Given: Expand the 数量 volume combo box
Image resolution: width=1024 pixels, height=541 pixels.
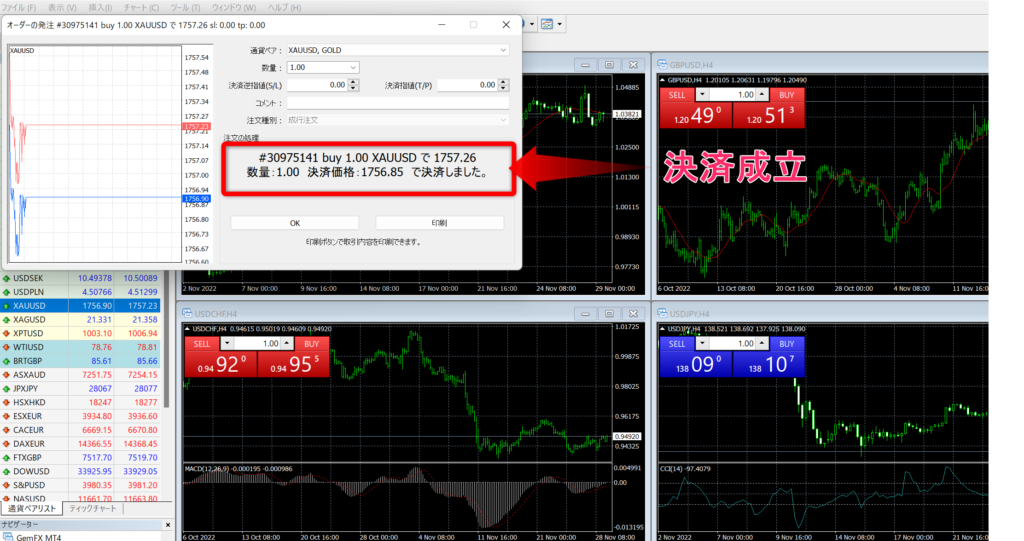Looking at the screenshot, I should point(353,67).
